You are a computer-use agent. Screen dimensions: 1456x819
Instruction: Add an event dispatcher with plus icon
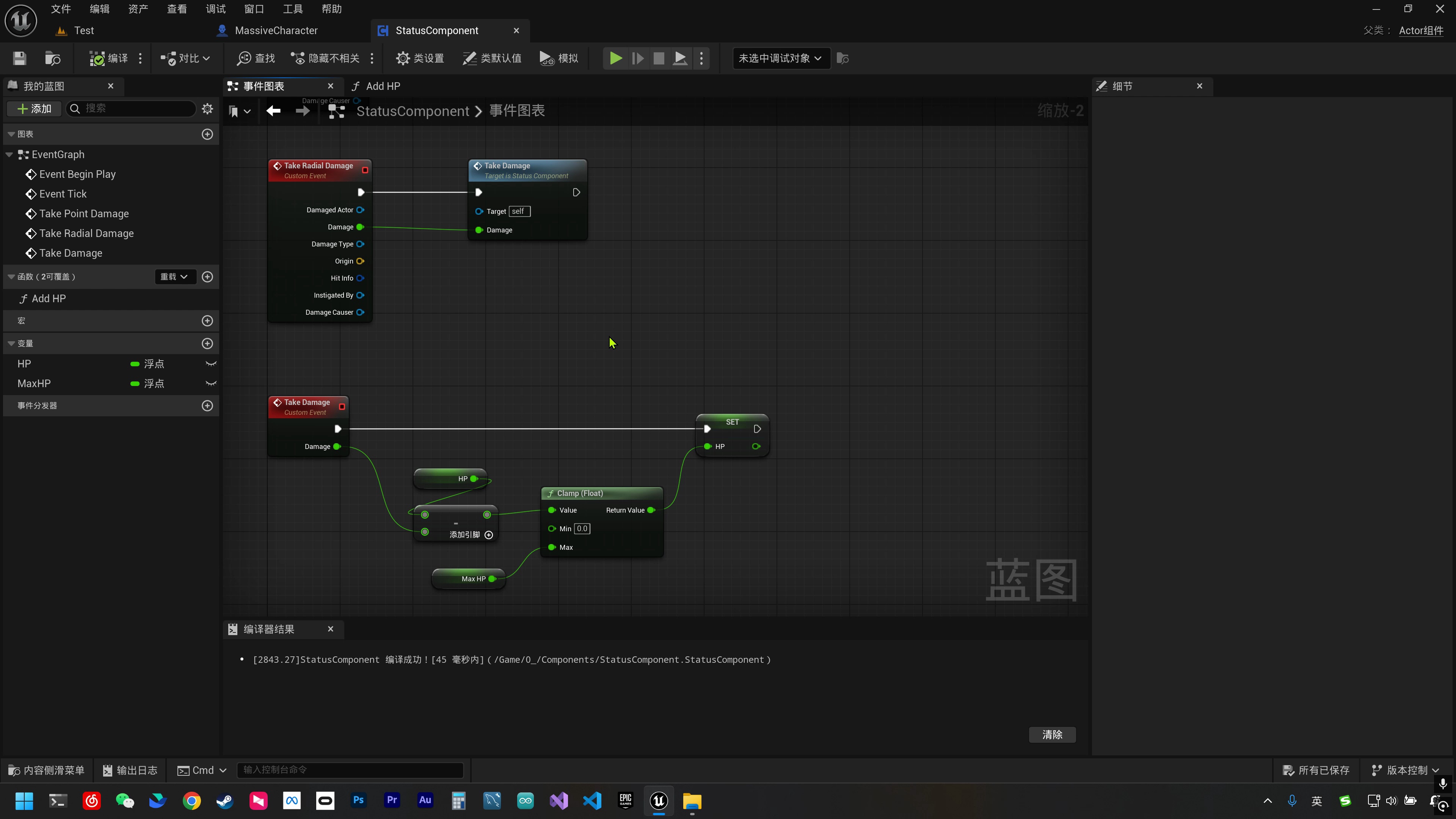pyautogui.click(x=207, y=405)
